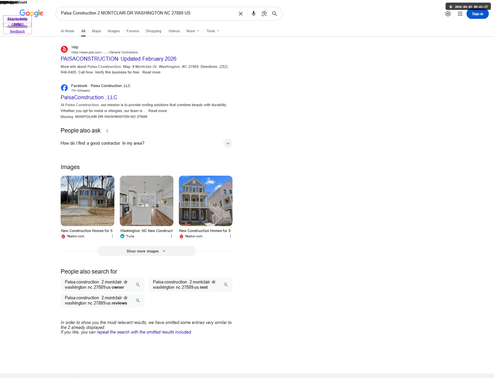Open options menu for Trulia image
The height and width of the screenshot is (378, 500).
tap(171, 236)
